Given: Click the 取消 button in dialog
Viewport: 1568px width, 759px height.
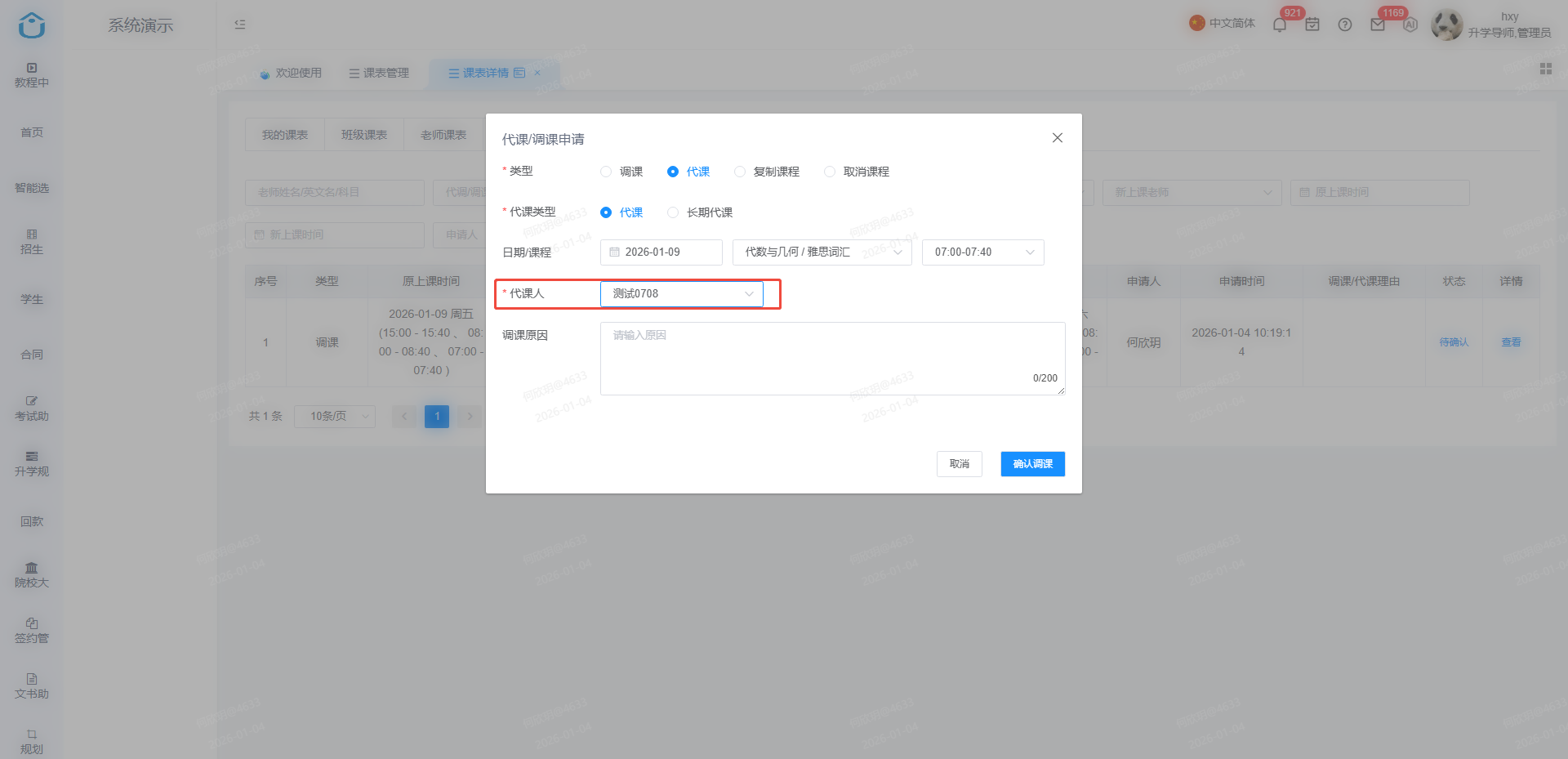Looking at the screenshot, I should 960,464.
